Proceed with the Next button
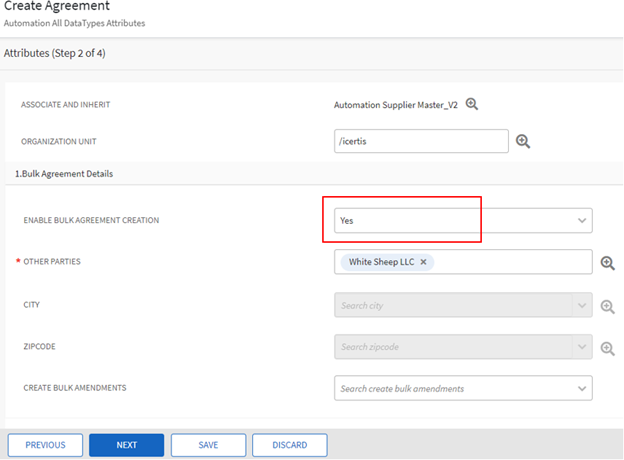The width and height of the screenshot is (624, 460). (x=126, y=445)
